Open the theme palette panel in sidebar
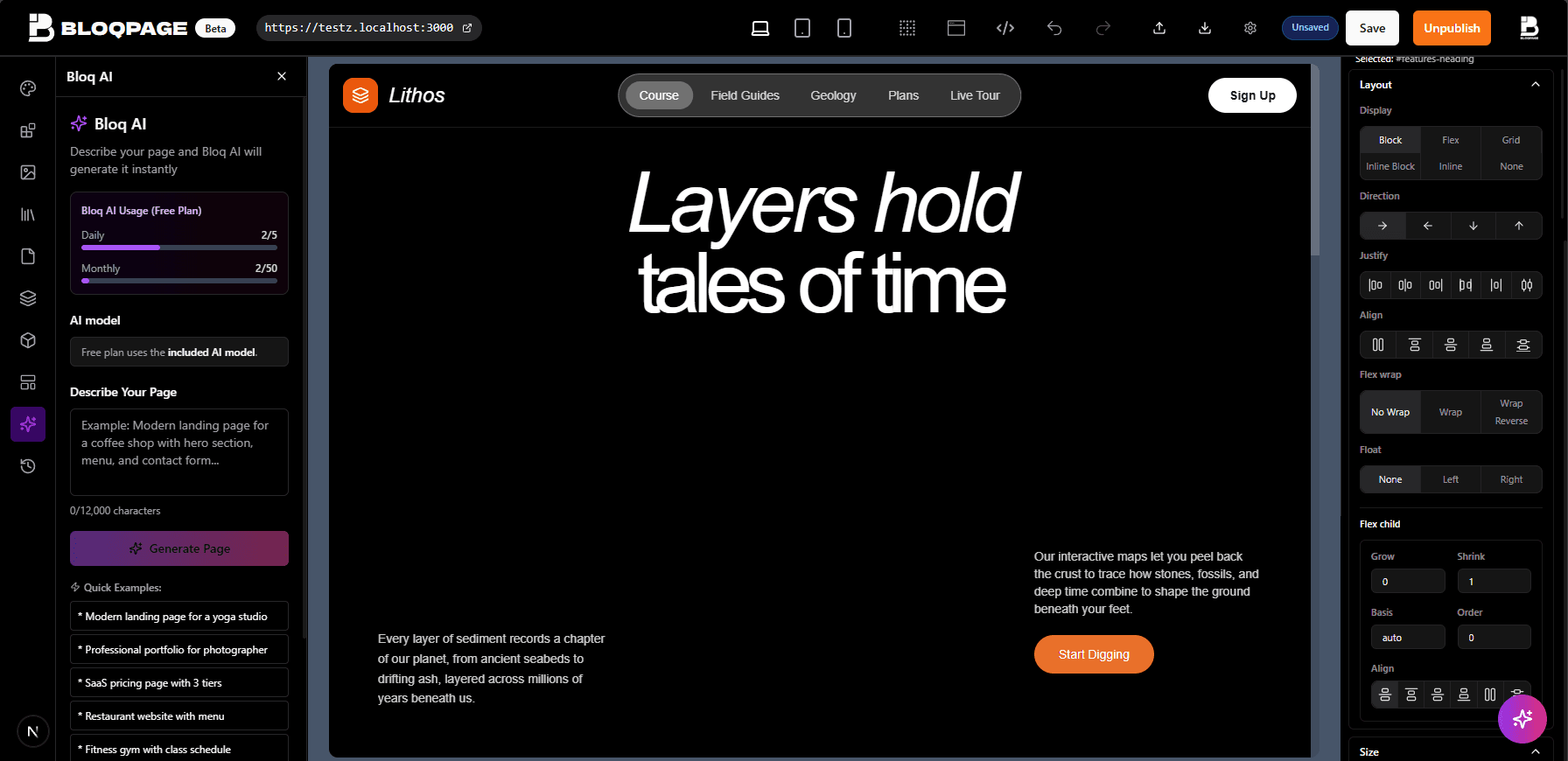 coord(28,88)
